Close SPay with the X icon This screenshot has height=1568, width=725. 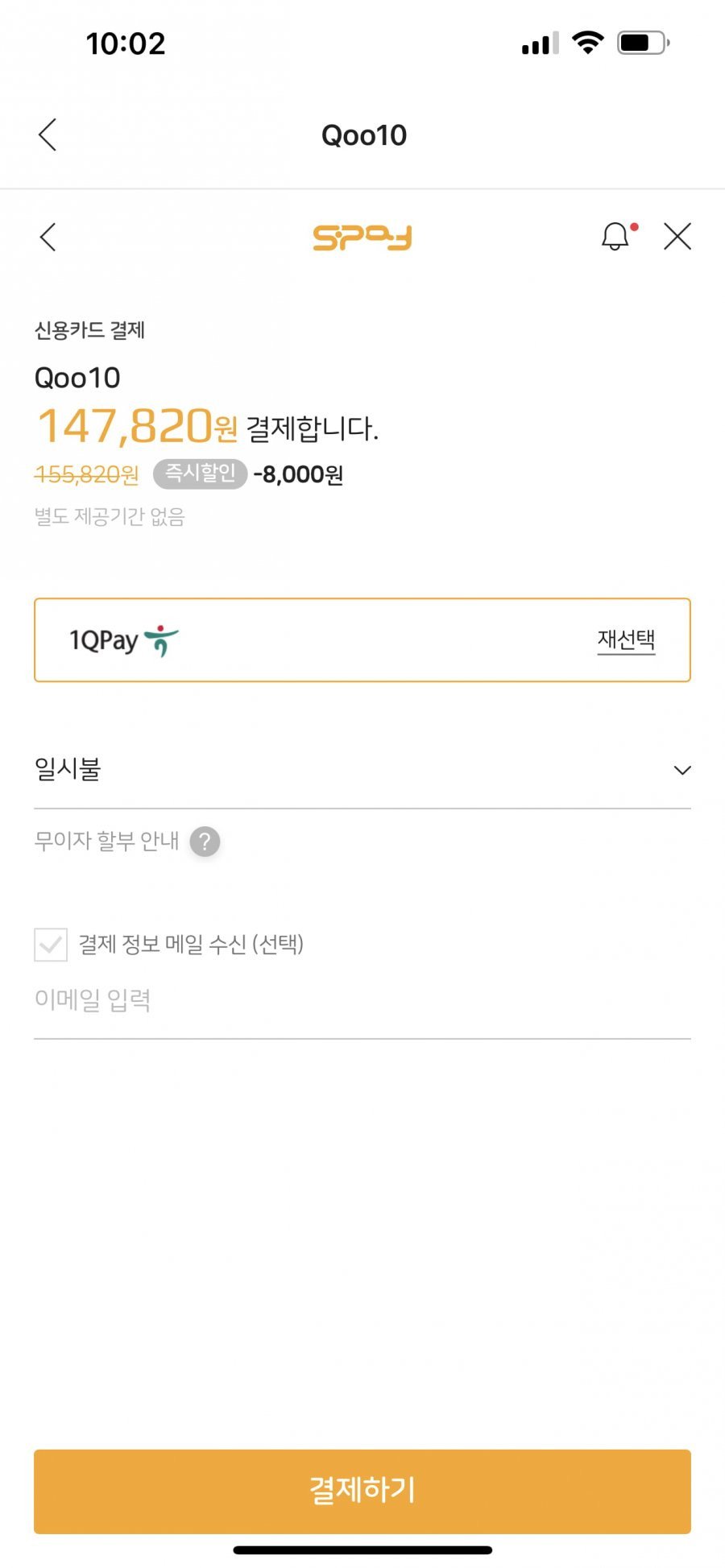677,237
